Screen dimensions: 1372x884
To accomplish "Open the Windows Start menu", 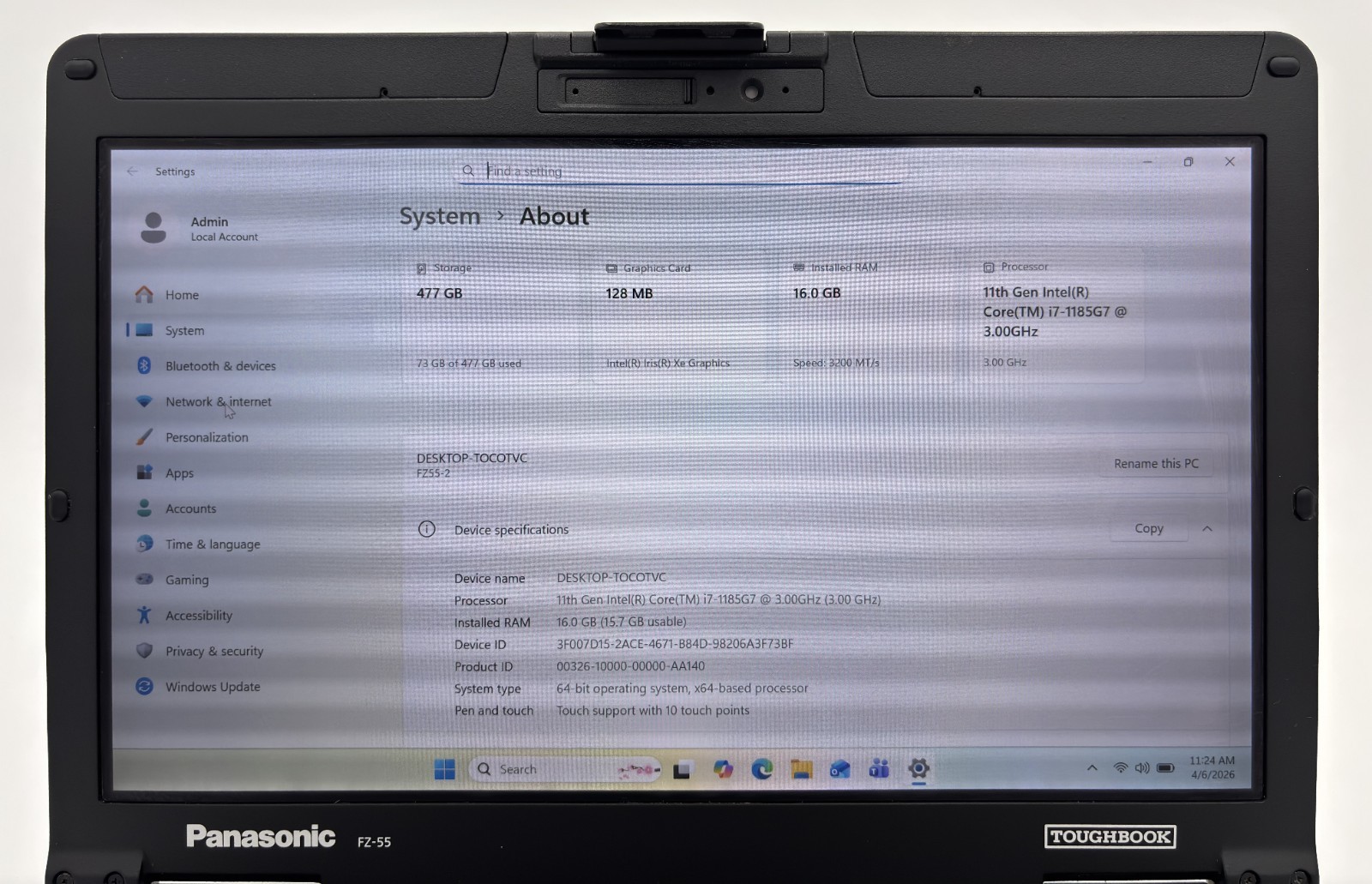I will (x=445, y=770).
